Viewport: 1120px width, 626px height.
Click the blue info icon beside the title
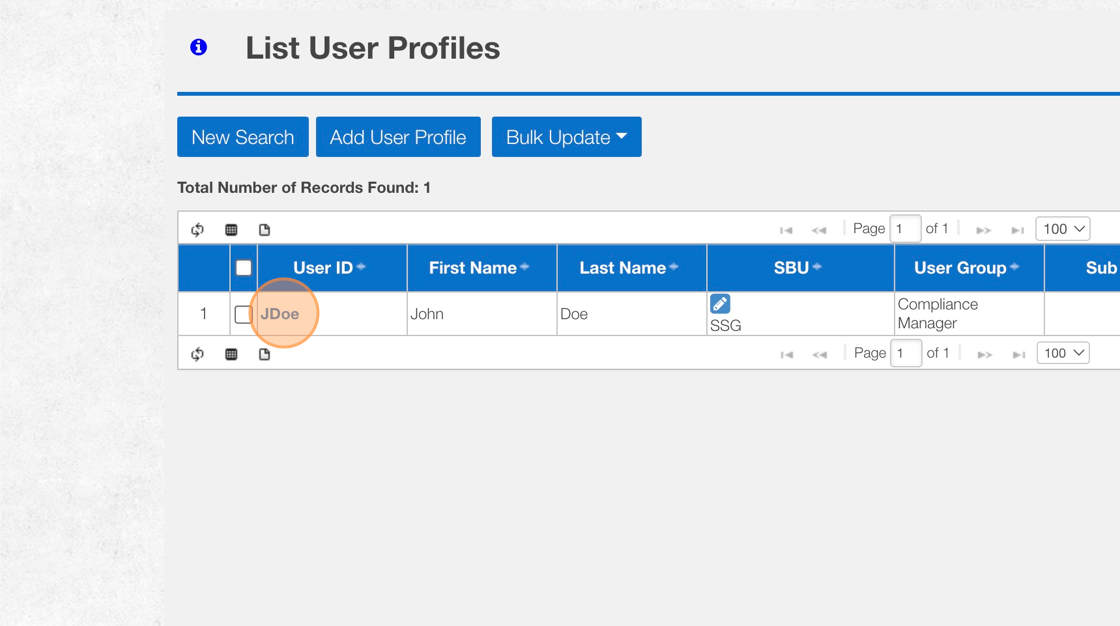(199, 47)
